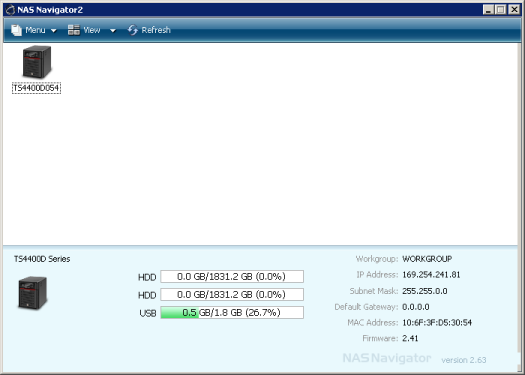Viewport: 525px width, 375px height.
Task: Click the TS4400D Series device image
Action: (32, 293)
